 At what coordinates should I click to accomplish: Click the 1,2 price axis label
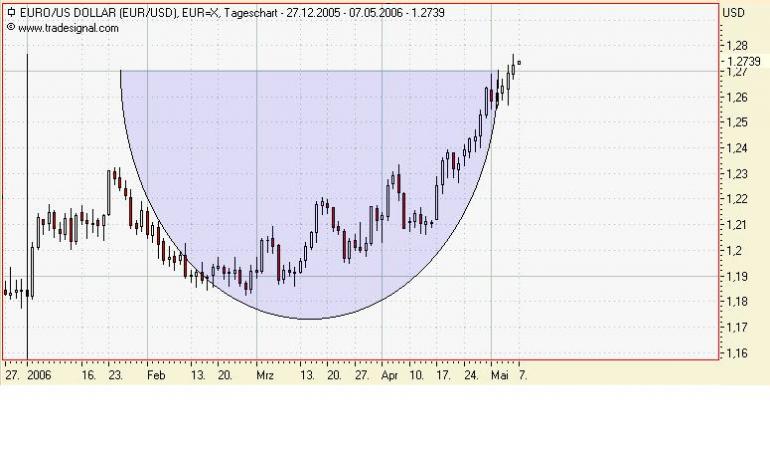click(x=735, y=250)
